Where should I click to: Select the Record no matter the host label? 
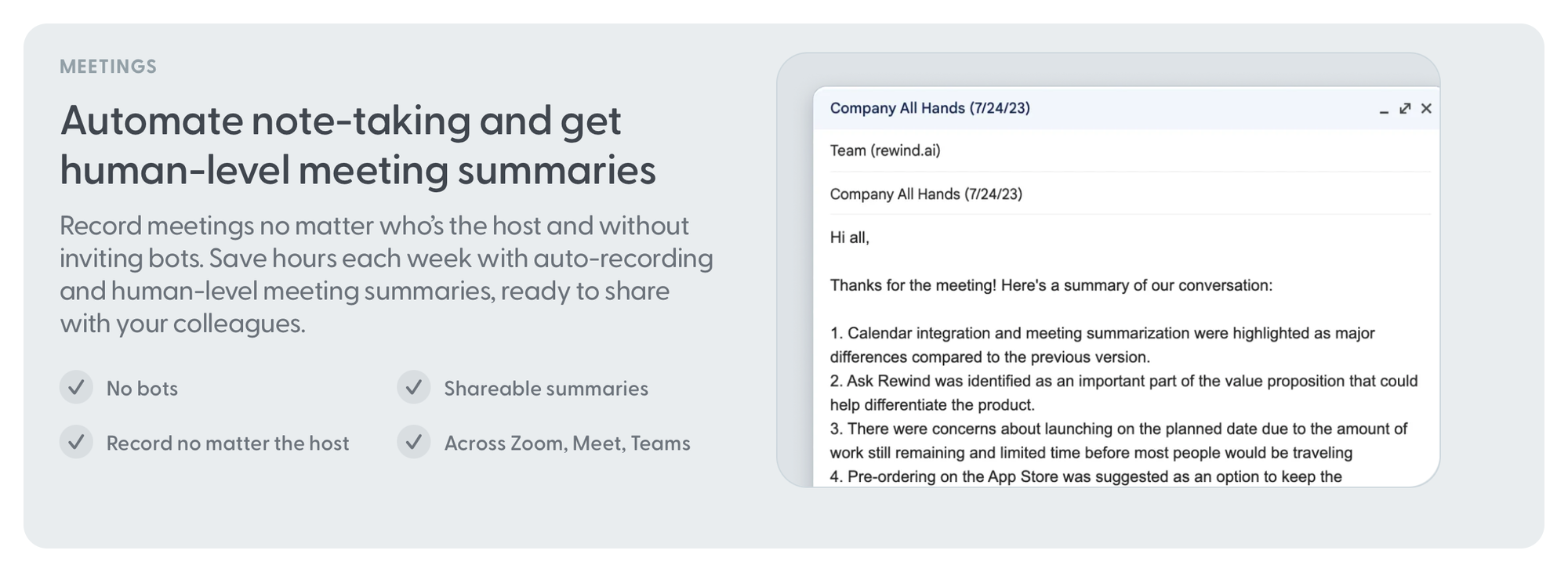[x=227, y=443]
